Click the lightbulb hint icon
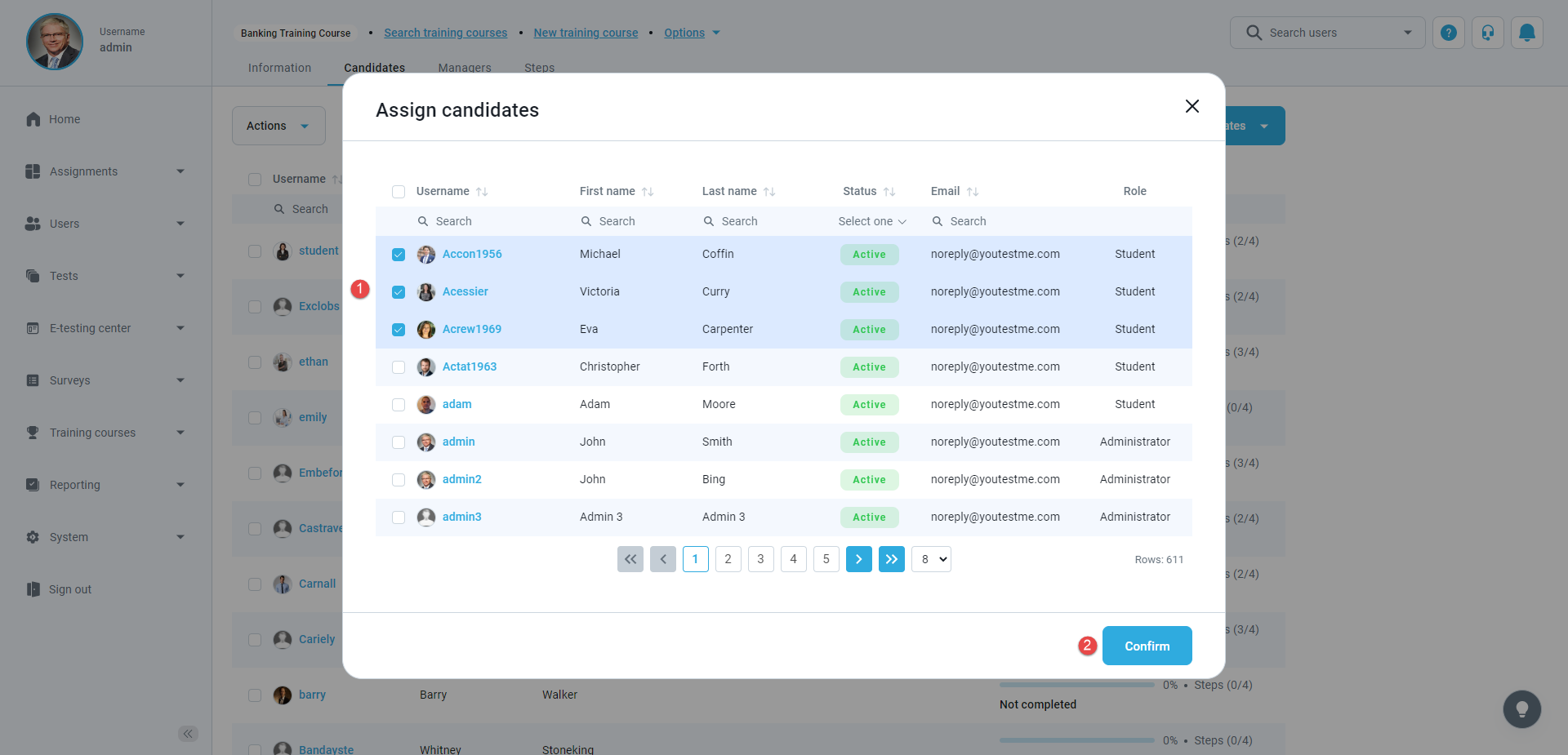Image resolution: width=1568 pixels, height=755 pixels. click(x=1521, y=708)
